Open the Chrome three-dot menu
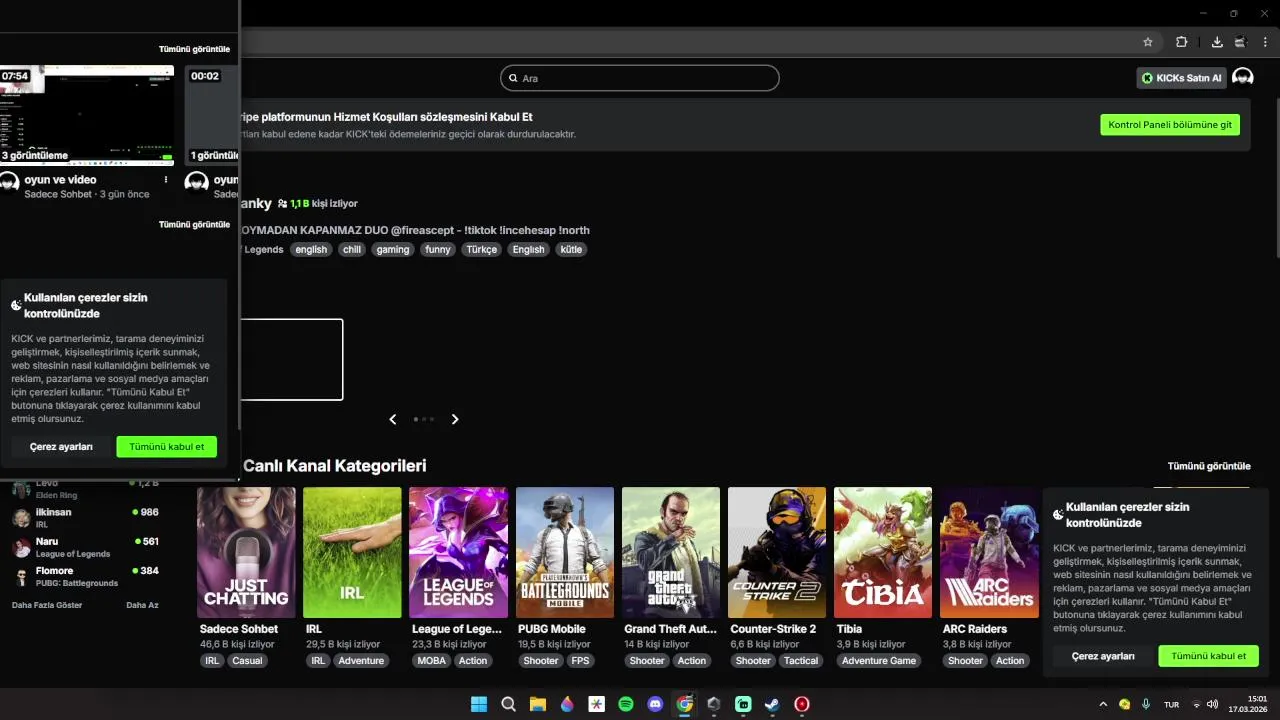Viewport: 1280px width, 720px height. click(1266, 42)
